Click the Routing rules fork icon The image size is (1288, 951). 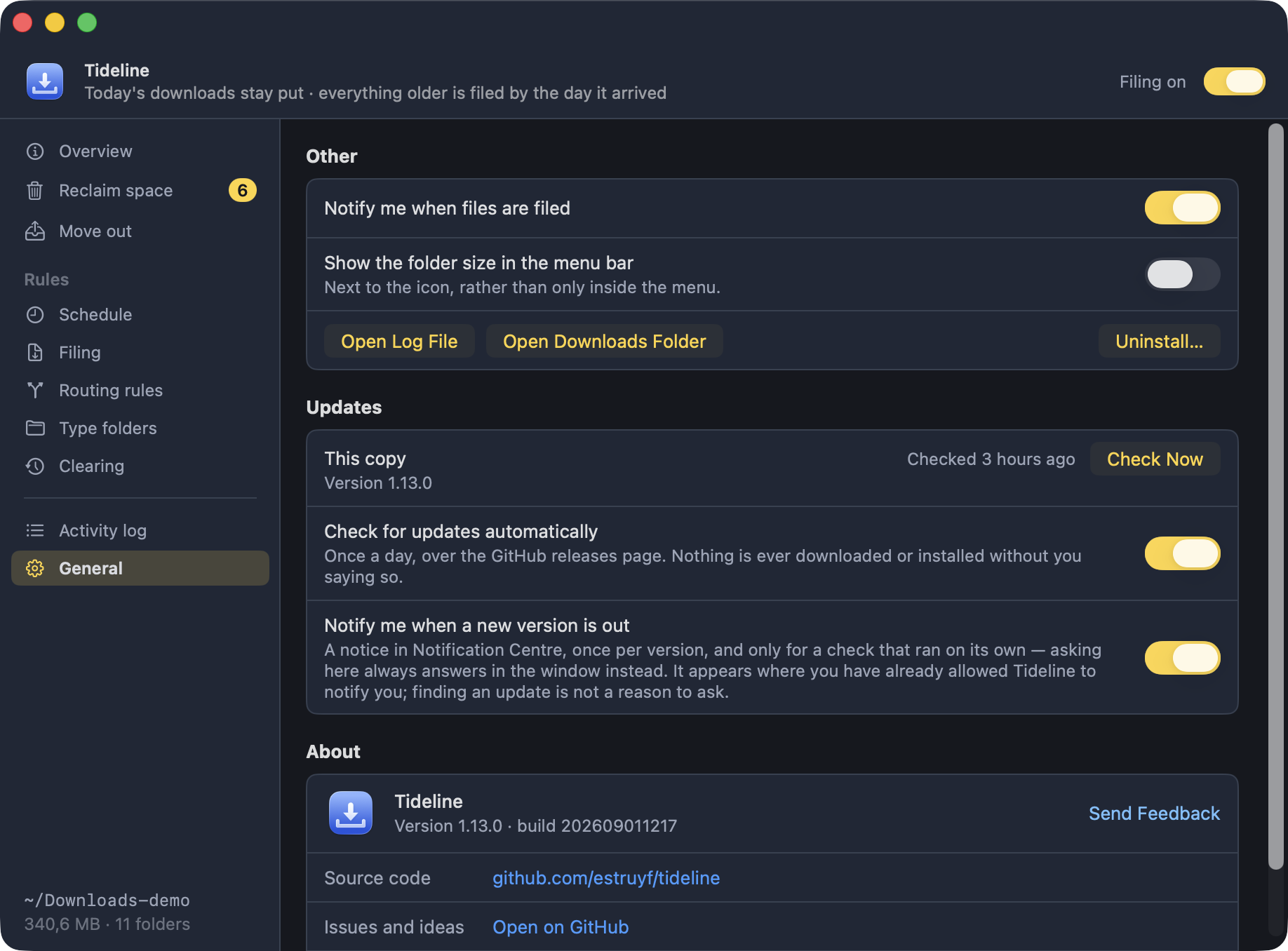point(35,391)
